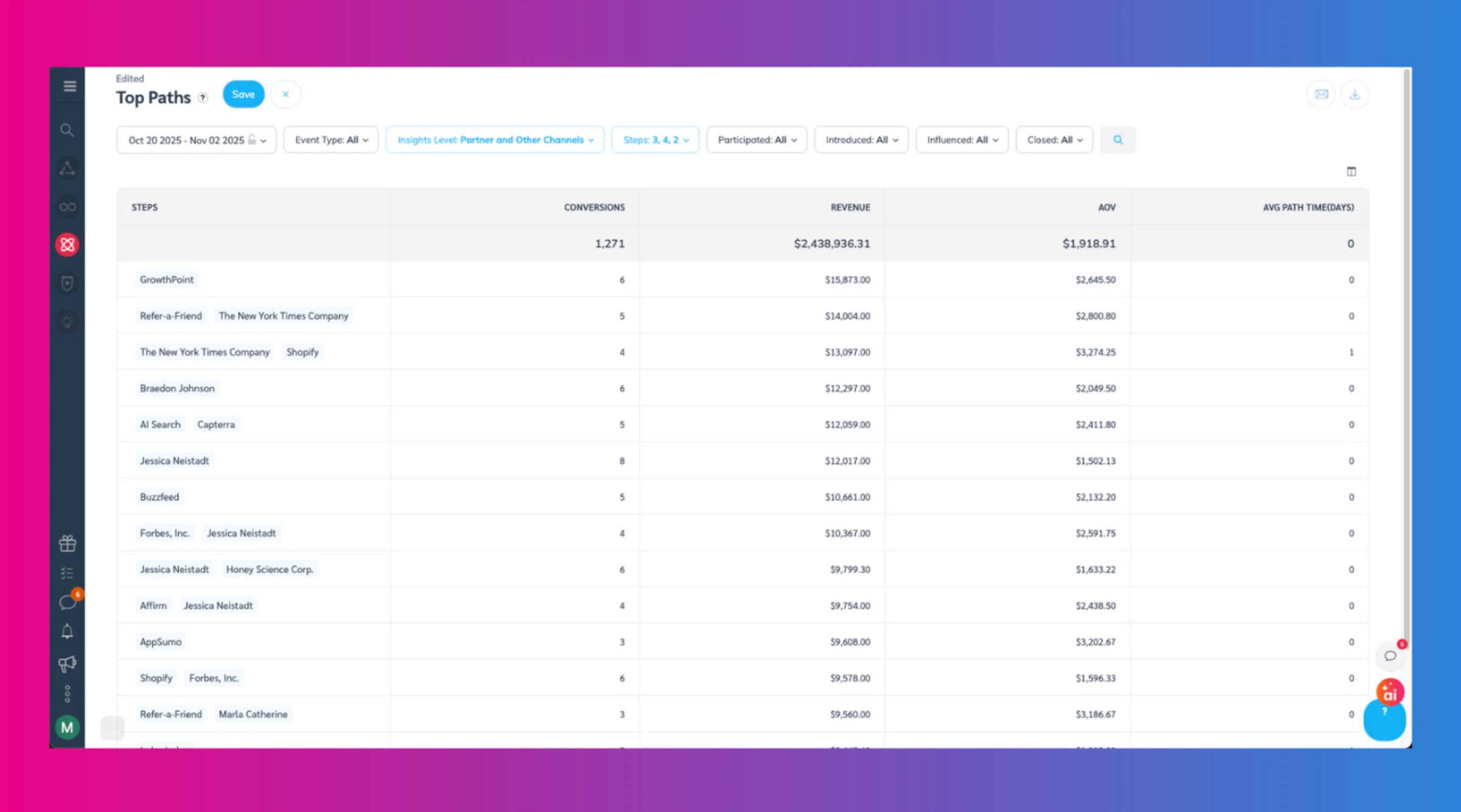Viewport: 1461px width, 812px height.
Task: Open the gift rewards icon
Action: pos(67,542)
